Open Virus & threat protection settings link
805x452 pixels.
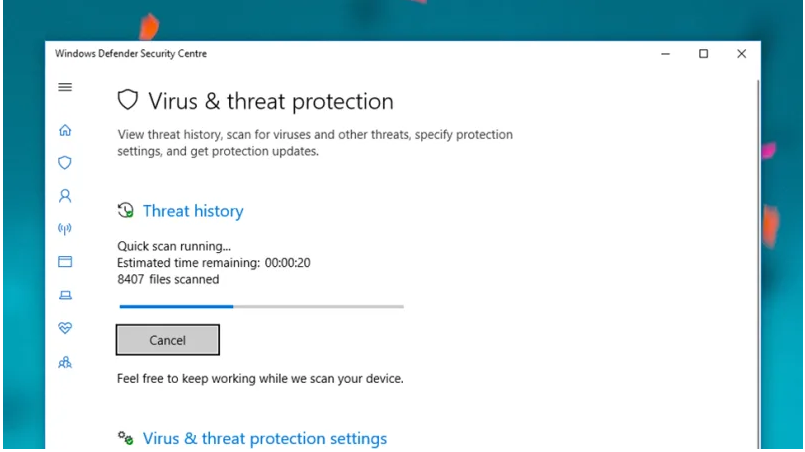tap(265, 439)
